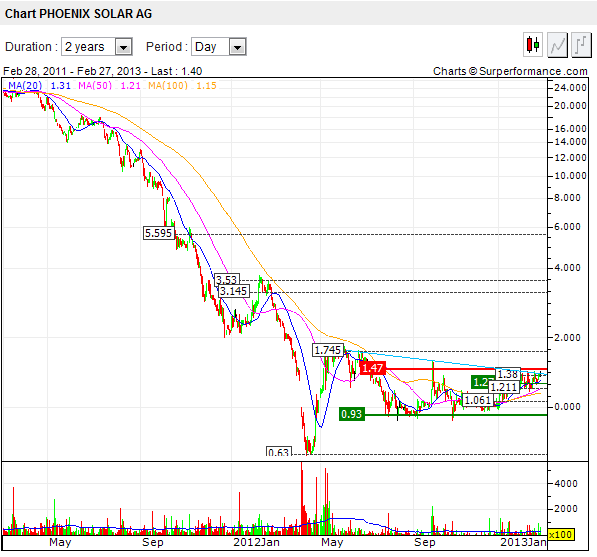Click the MA(20) legend label

tap(25, 85)
